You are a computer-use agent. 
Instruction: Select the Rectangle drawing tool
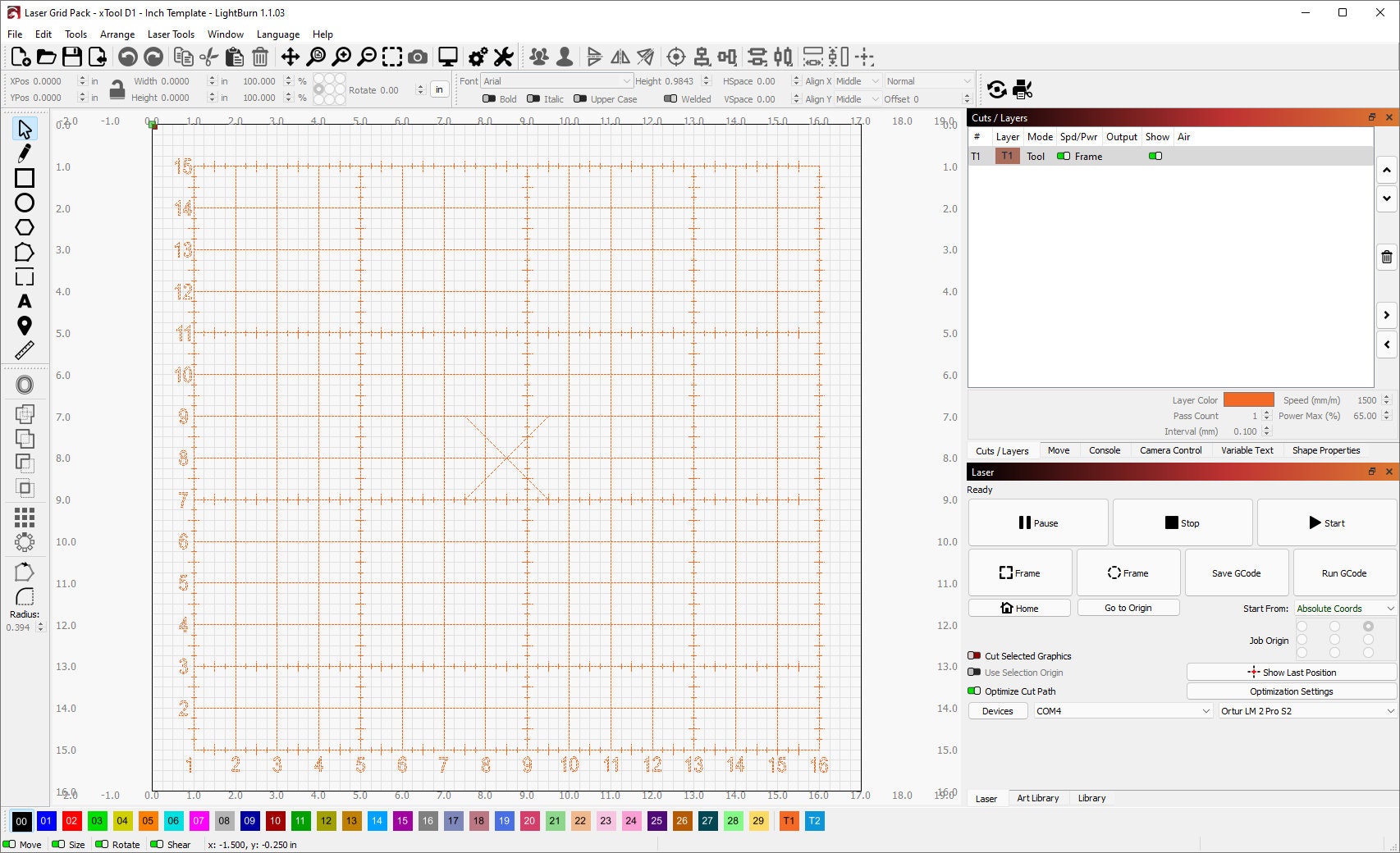pyautogui.click(x=25, y=178)
